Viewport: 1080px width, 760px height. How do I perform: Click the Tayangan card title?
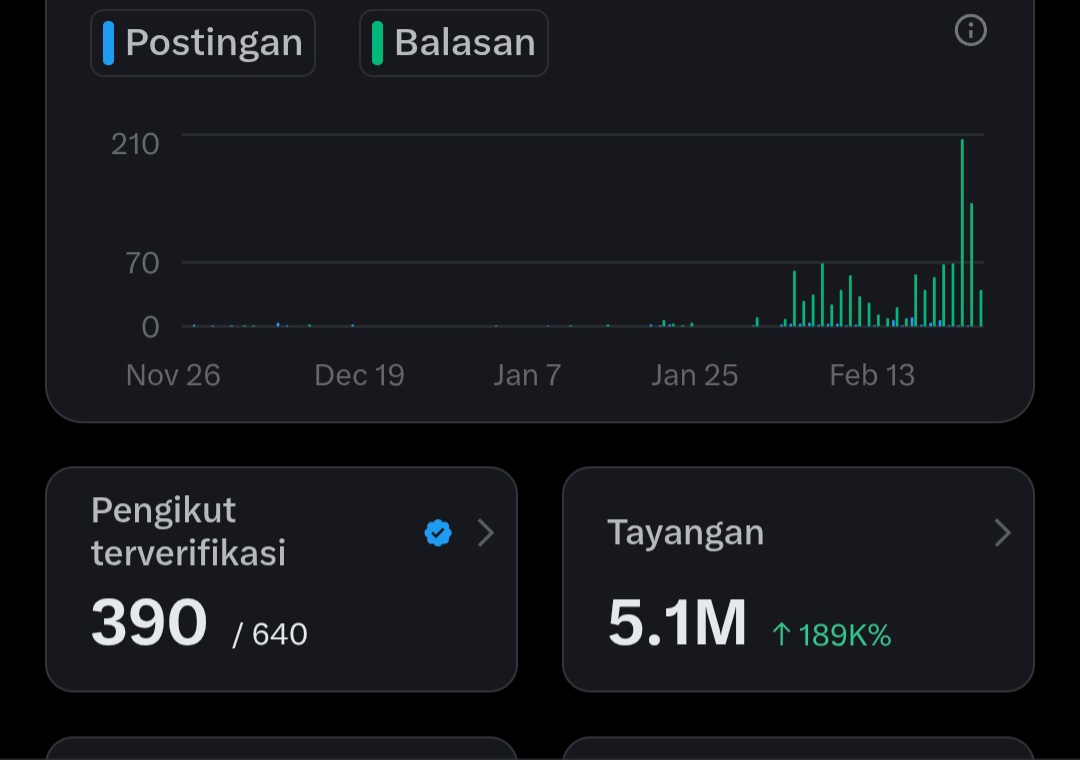coord(685,533)
